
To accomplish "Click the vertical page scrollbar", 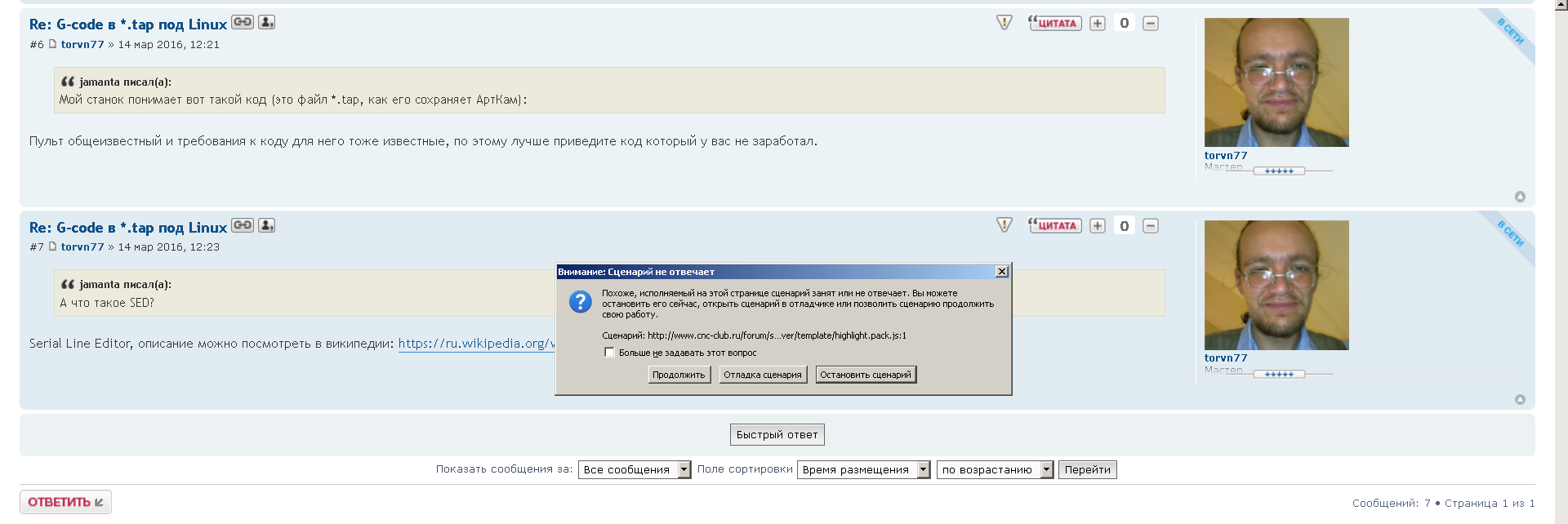I will click(x=1561, y=262).
